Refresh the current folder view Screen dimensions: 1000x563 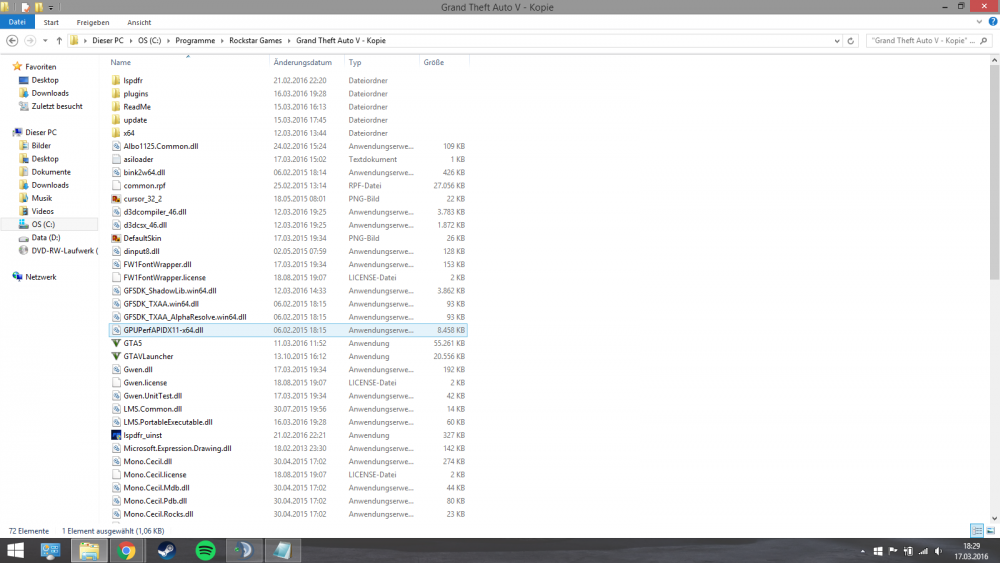tap(850, 41)
